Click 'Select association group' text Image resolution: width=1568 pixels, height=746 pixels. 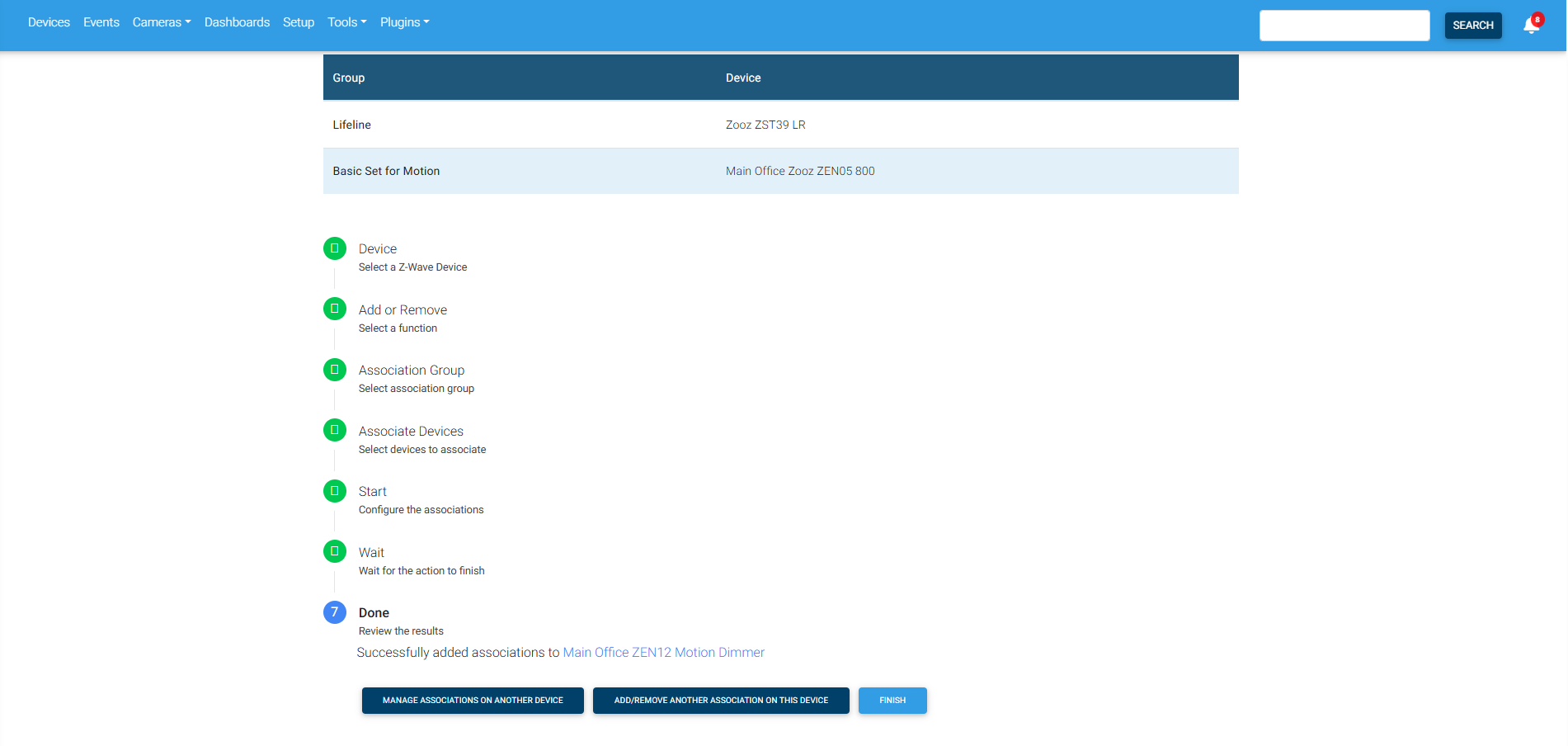click(x=417, y=389)
